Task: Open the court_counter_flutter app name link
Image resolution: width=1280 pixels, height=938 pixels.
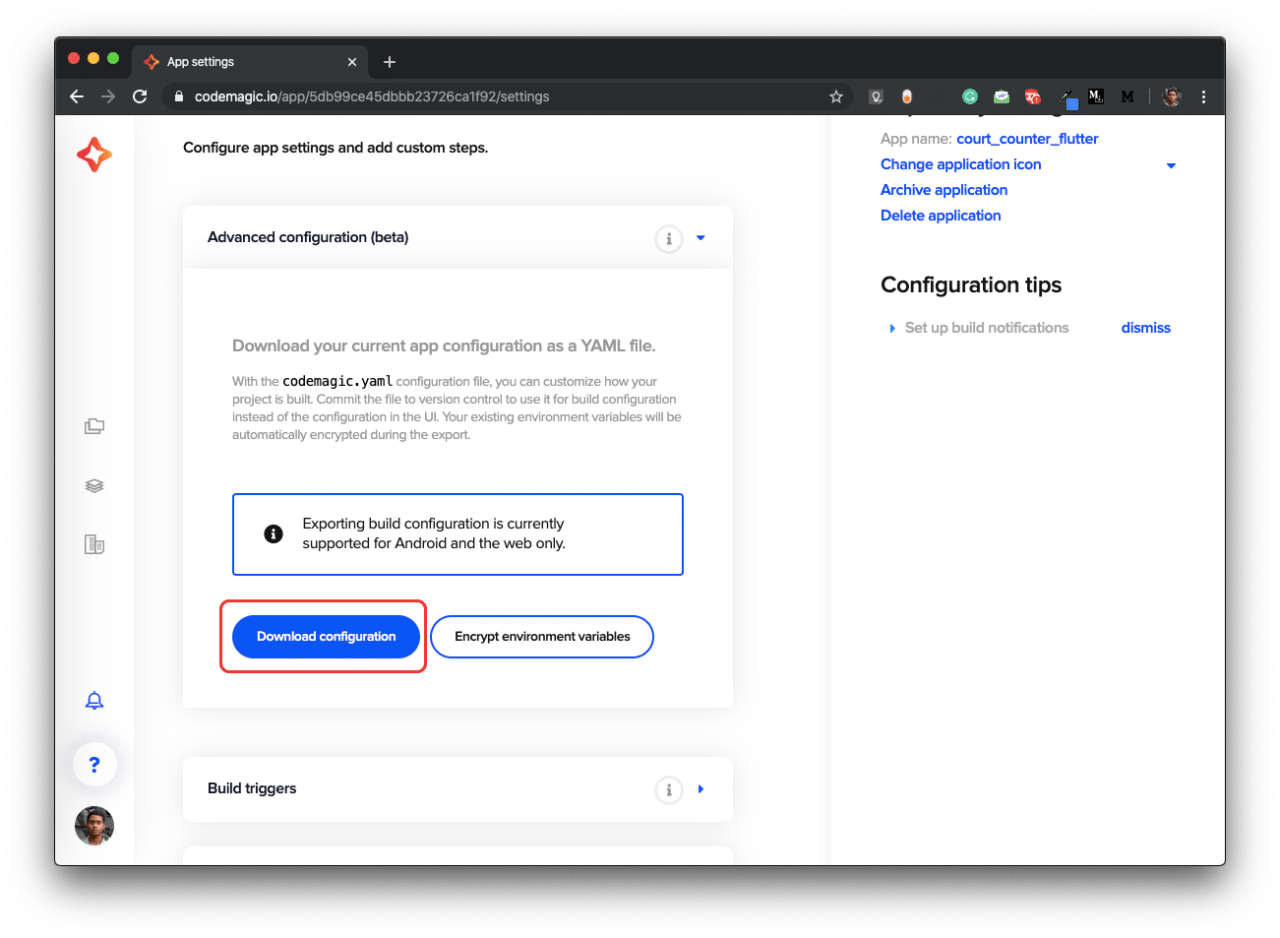Action: 1027,139
